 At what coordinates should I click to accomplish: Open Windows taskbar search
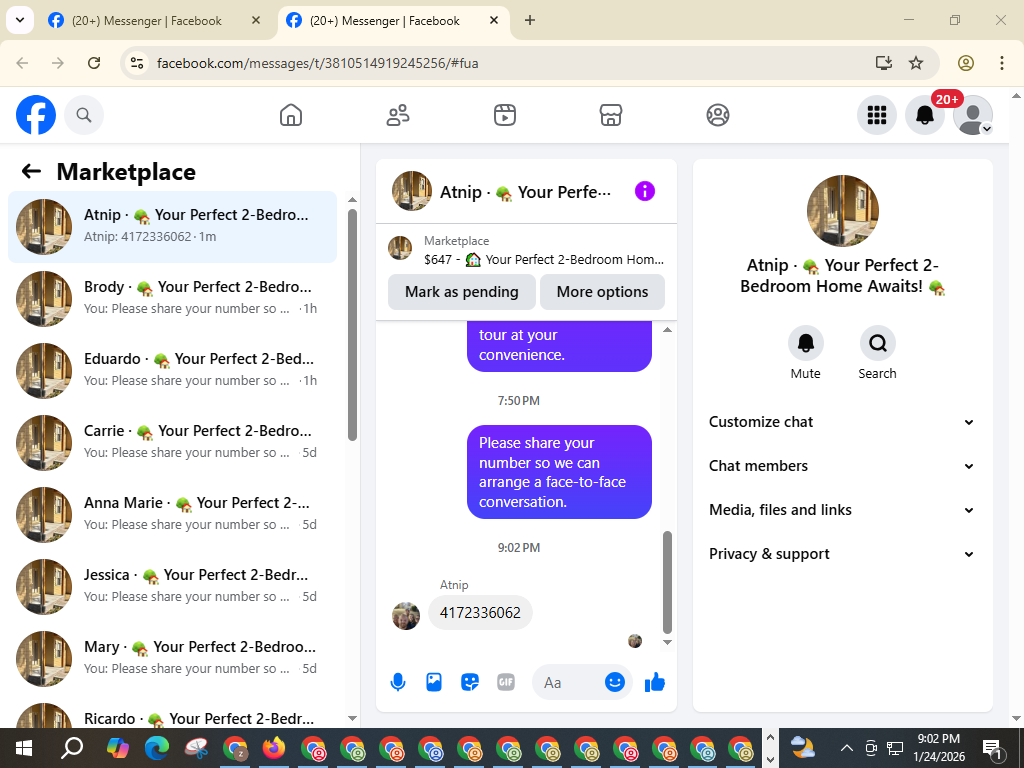(x=71, y=748)
